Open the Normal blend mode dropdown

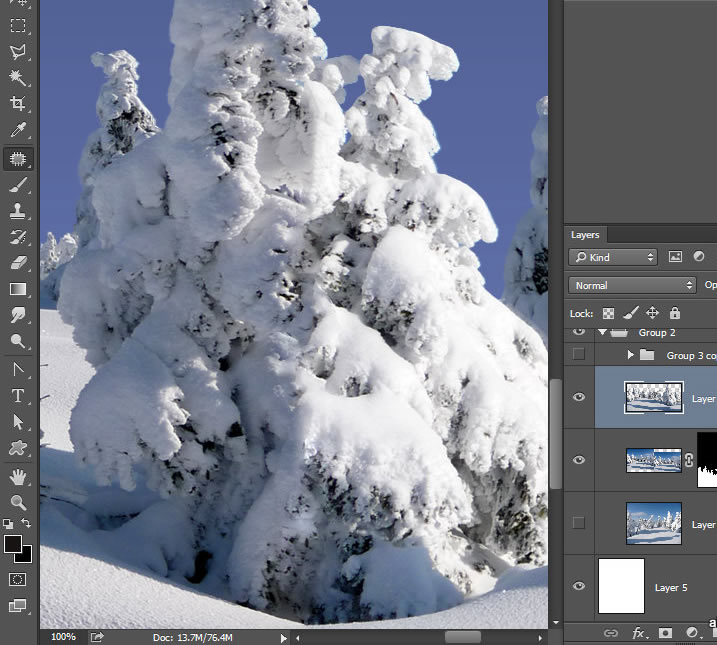coord(613,285)
